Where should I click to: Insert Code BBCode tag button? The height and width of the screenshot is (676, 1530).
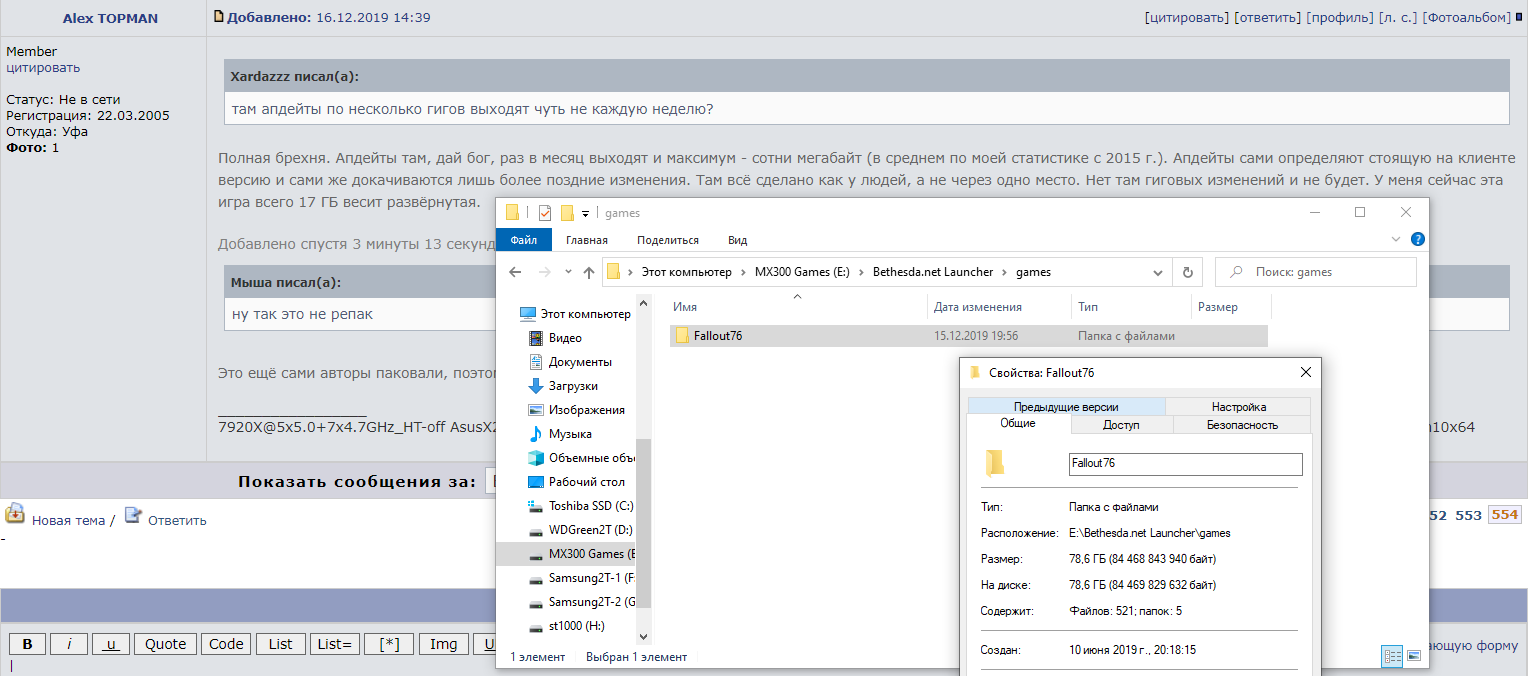(x=226, y=644)
